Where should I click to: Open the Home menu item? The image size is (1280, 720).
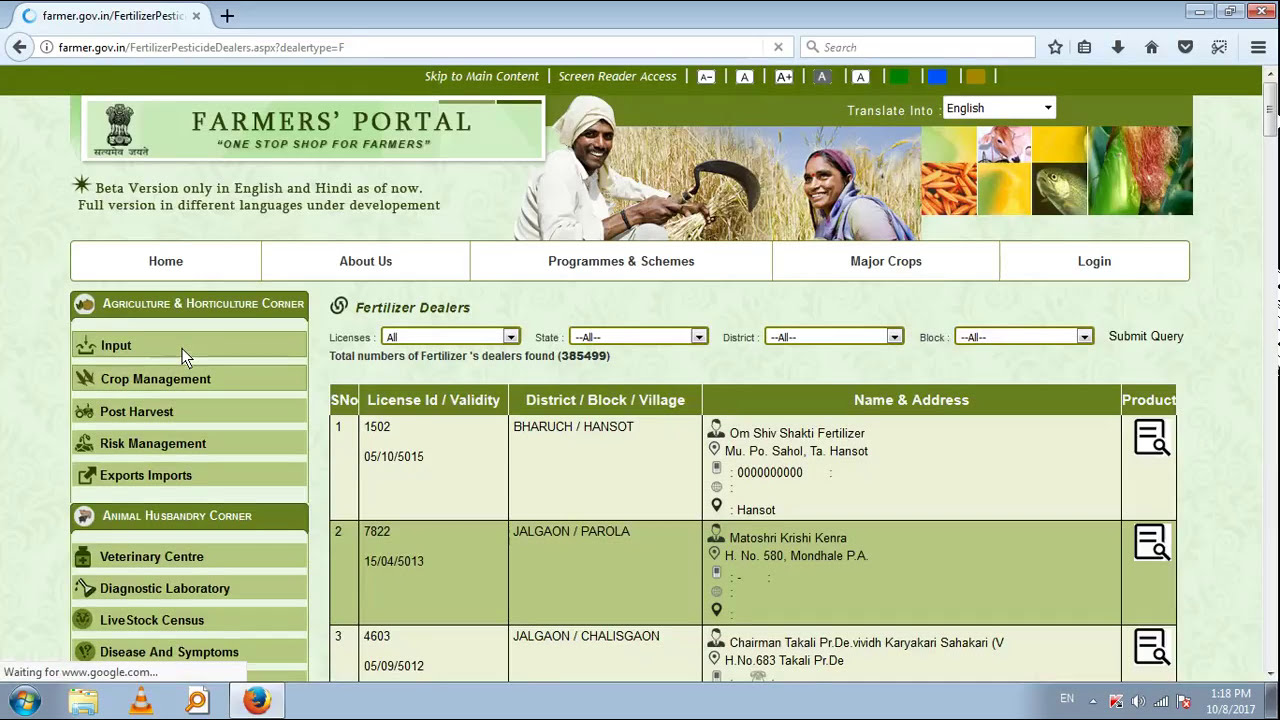pos(166,261)
